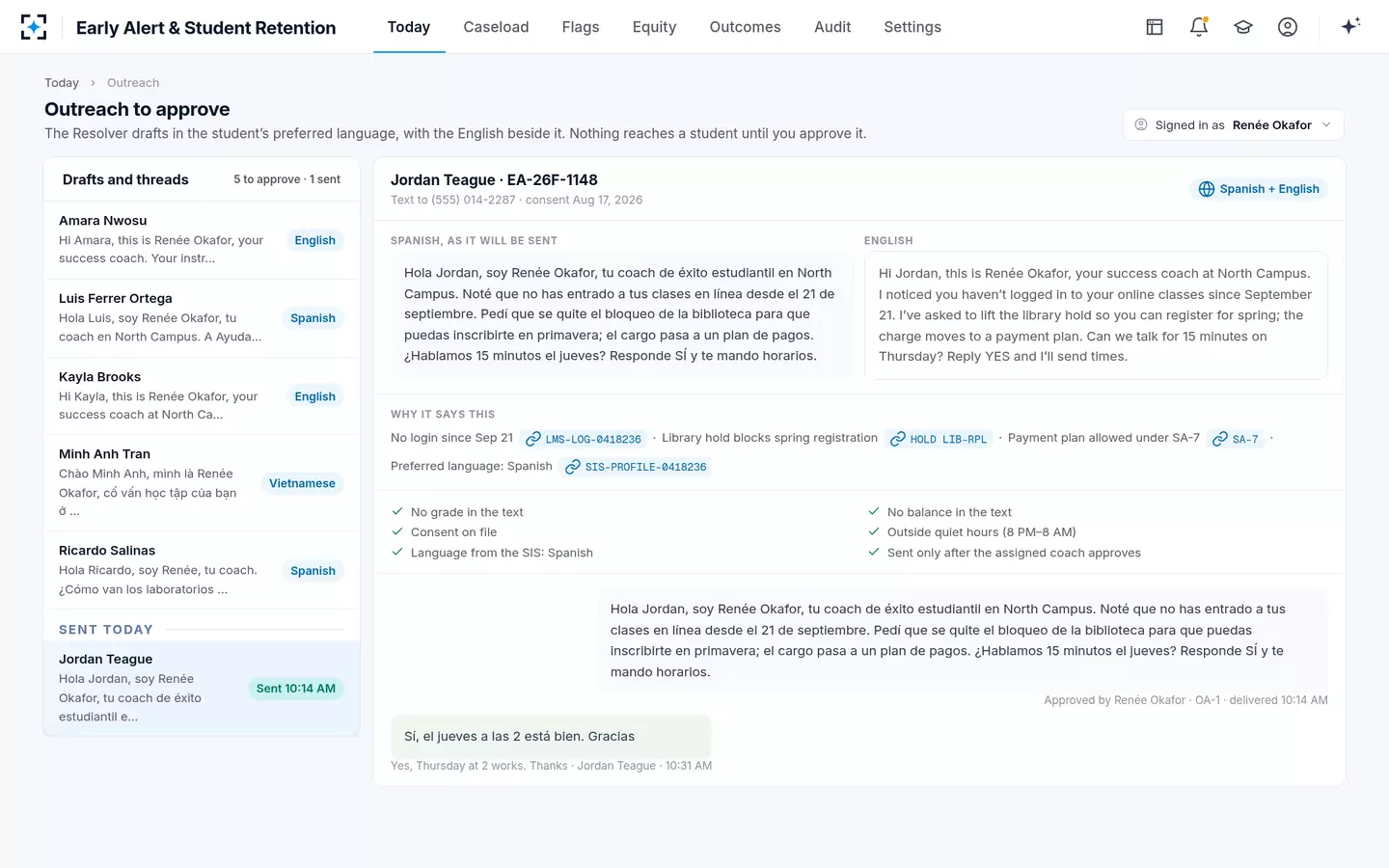
Task: Open the SA-7 policy link
Action: pyautogui.click(x=1236, y=439)
